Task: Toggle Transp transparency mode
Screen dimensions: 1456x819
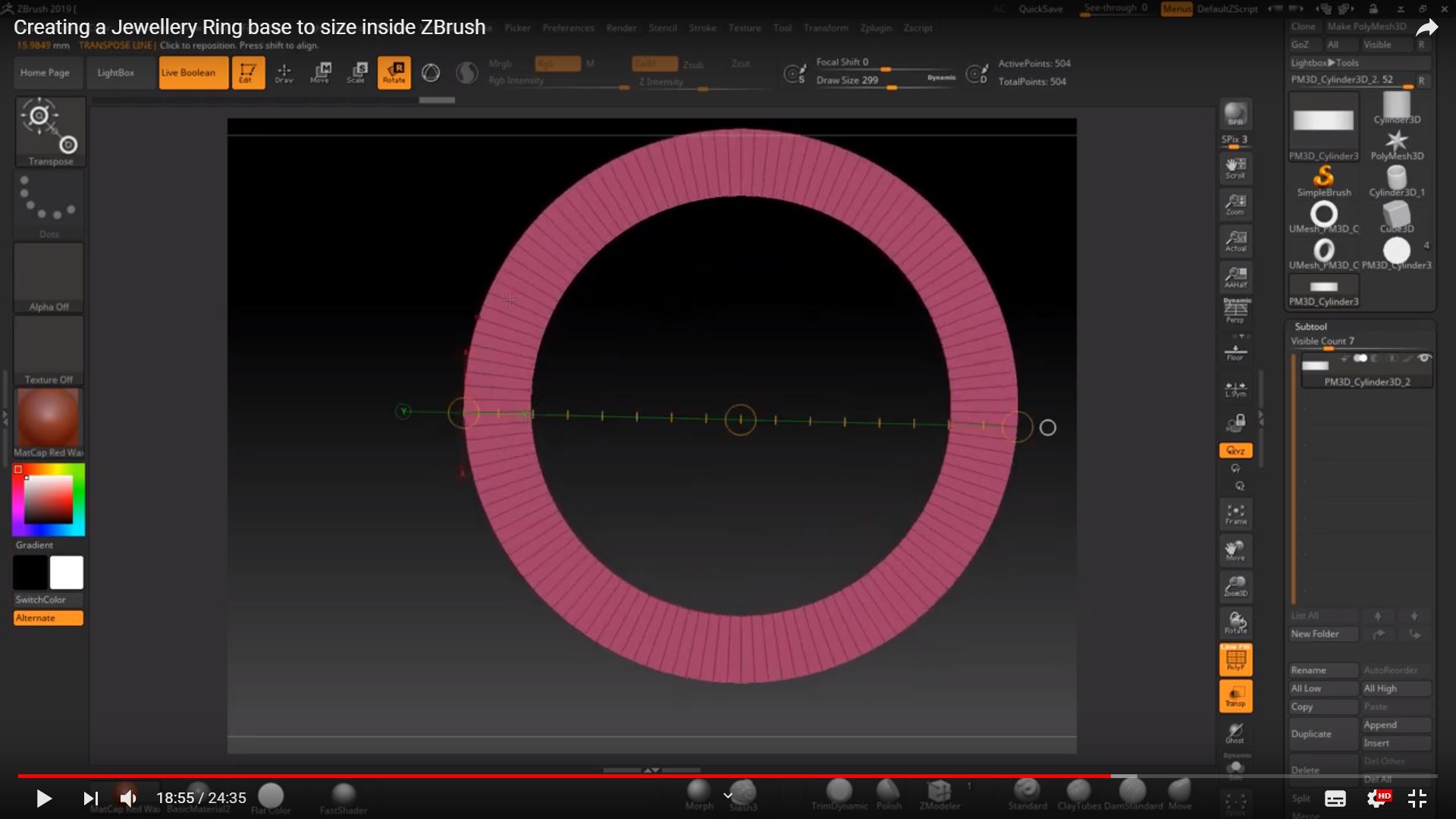Action: click(1235, 695)
